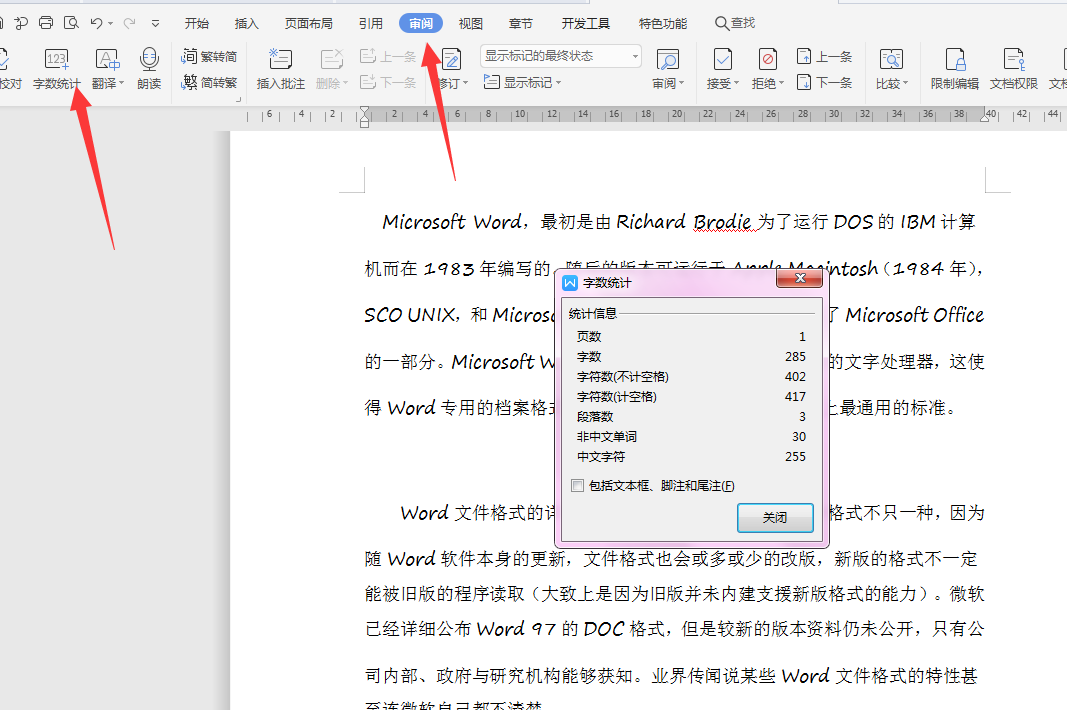Click the 非中文单词 30 row
1067x710 pixels.
point(691,436)
